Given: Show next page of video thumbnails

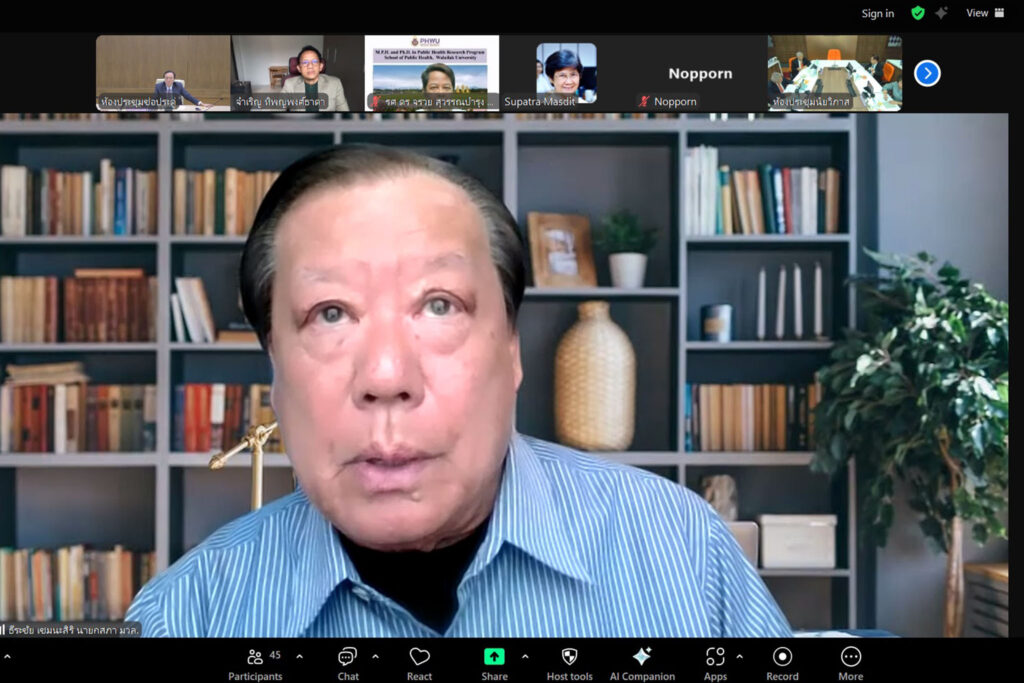Looking at the screenshot, I should (927, 73).
